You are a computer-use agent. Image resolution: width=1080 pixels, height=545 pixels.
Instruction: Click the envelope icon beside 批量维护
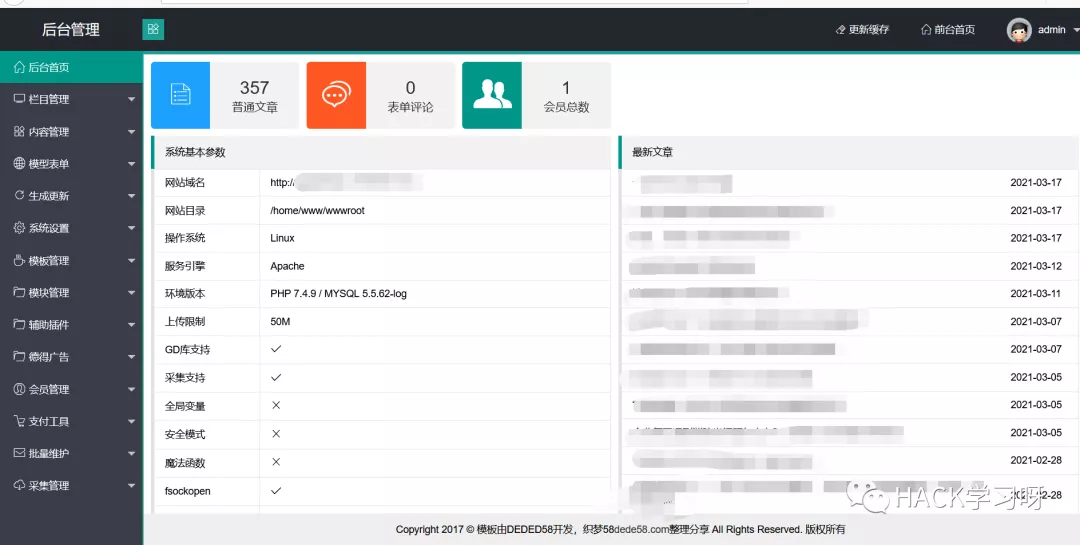[19, 453]
